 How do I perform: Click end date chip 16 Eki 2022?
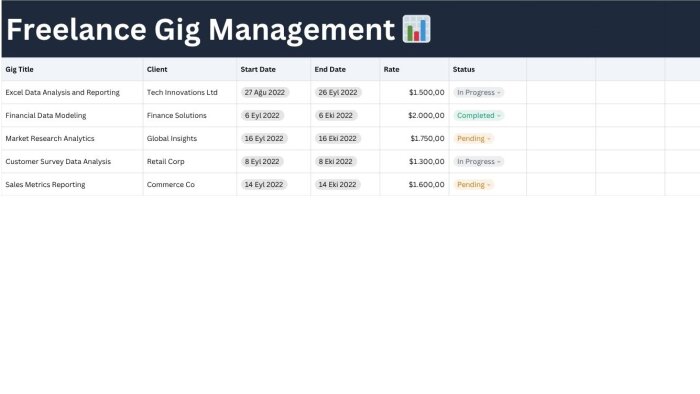338,139
